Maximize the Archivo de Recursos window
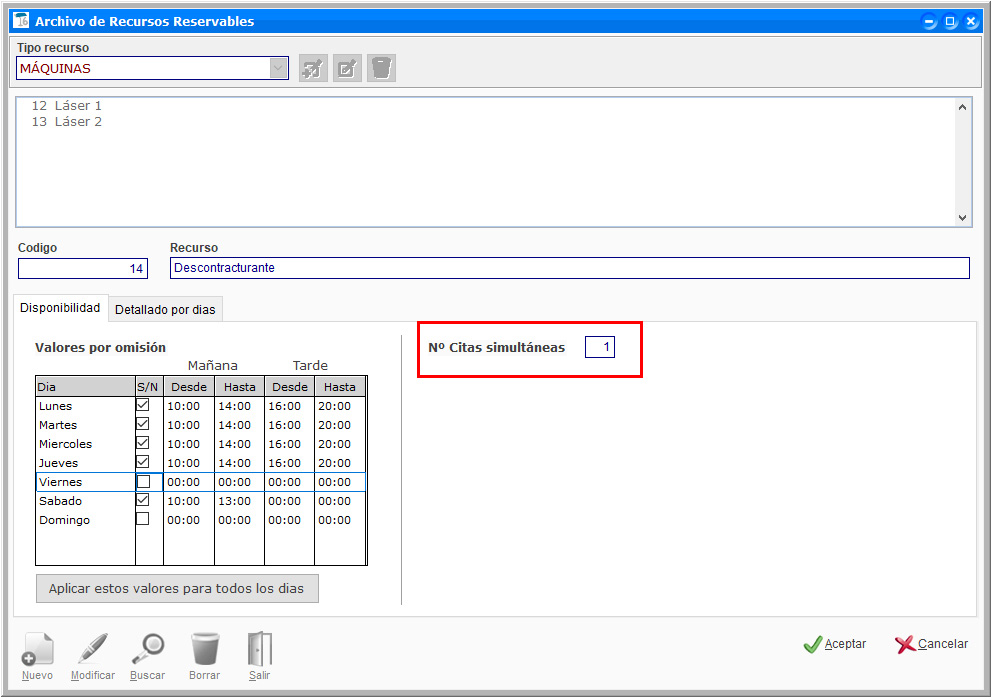The image size is (993, 700). 949,21
